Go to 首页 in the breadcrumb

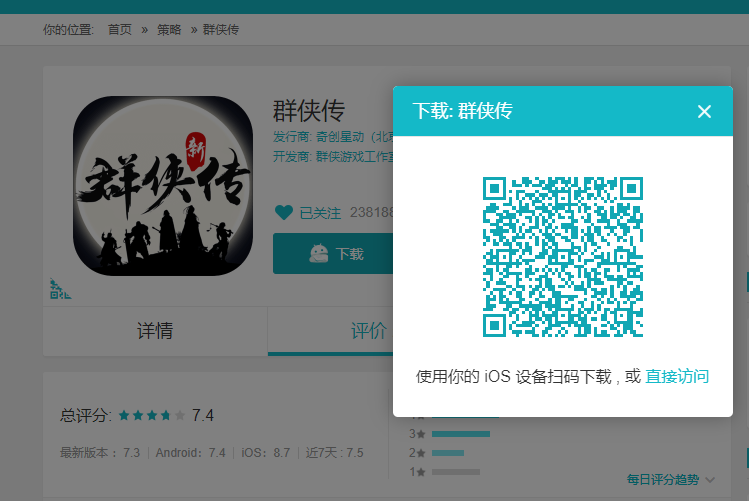pyautogui.click(x=119, y=29)
